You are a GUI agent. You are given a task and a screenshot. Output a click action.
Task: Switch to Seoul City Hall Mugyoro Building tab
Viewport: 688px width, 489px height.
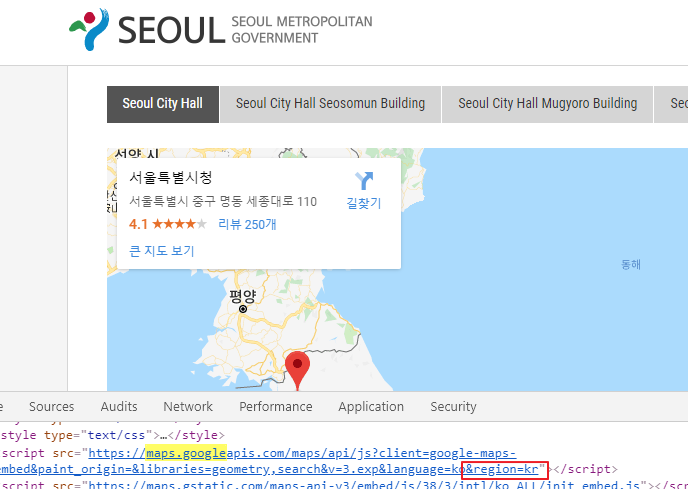(x=548, y=104)
